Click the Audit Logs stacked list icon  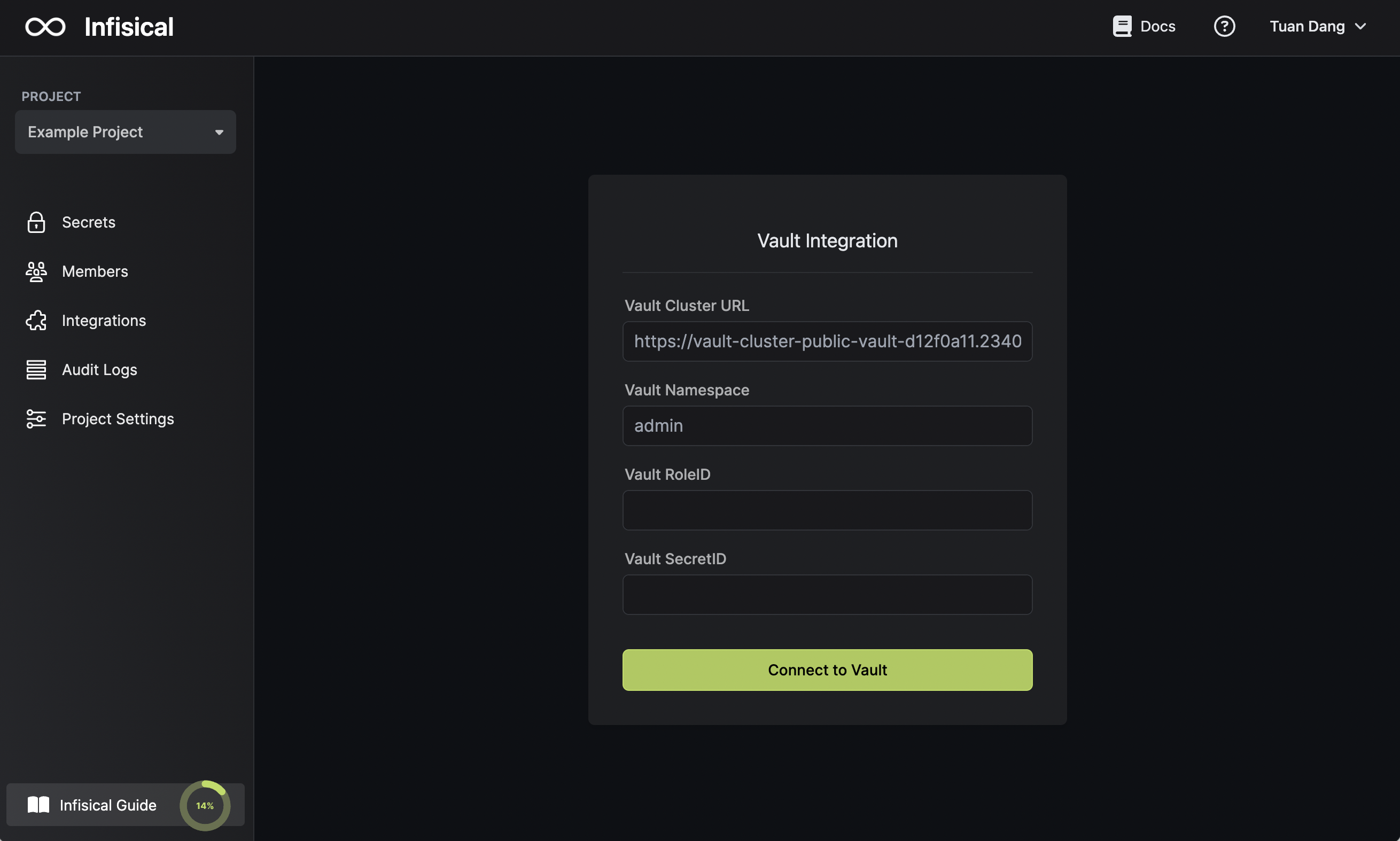36,370
